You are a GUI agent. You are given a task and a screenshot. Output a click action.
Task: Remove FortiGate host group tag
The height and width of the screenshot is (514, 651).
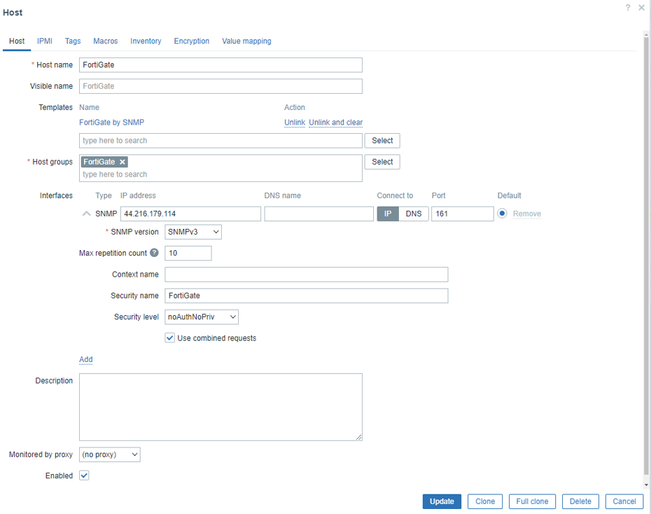tap(122, 162)
